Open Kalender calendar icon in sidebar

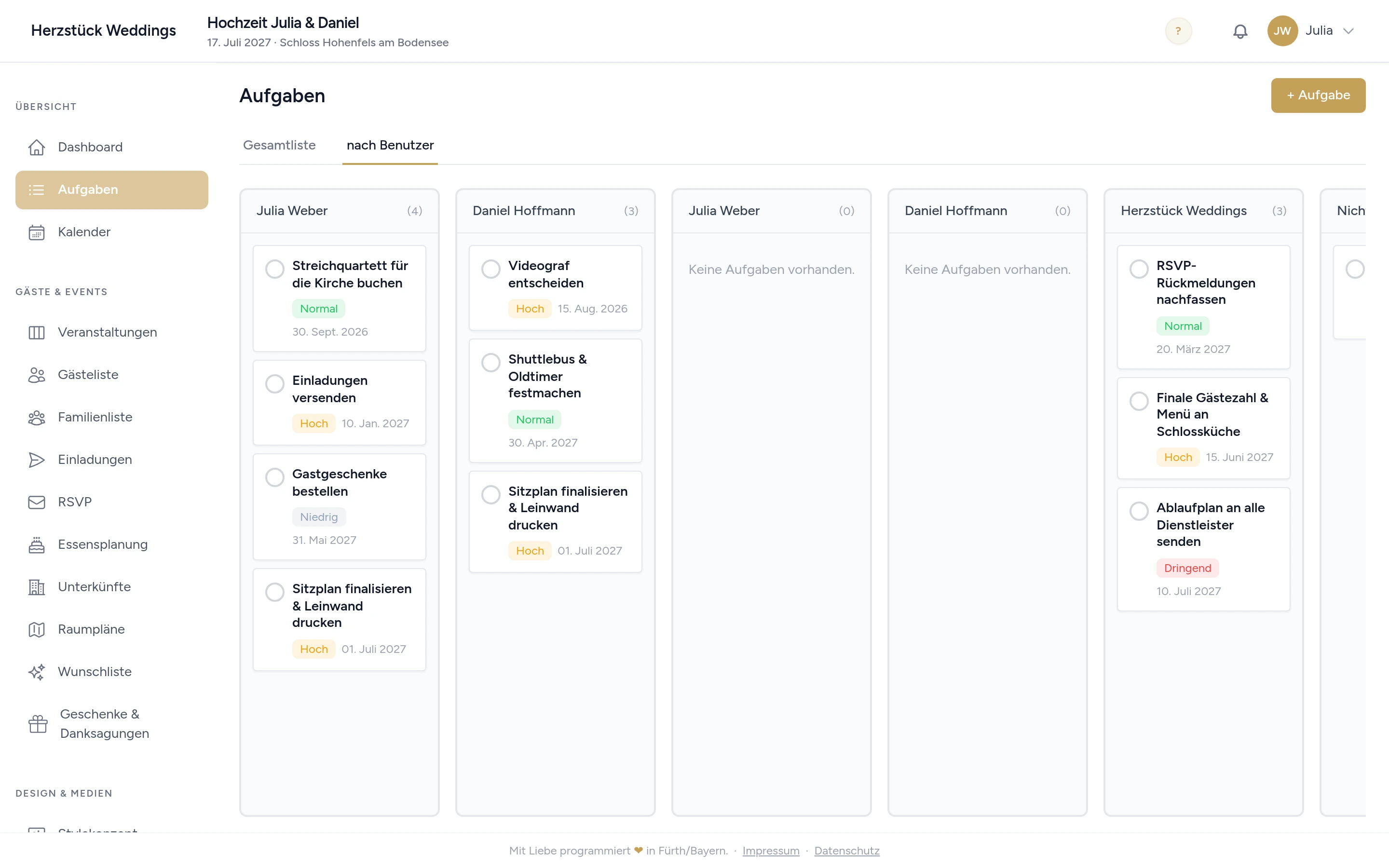pos(37,232)
